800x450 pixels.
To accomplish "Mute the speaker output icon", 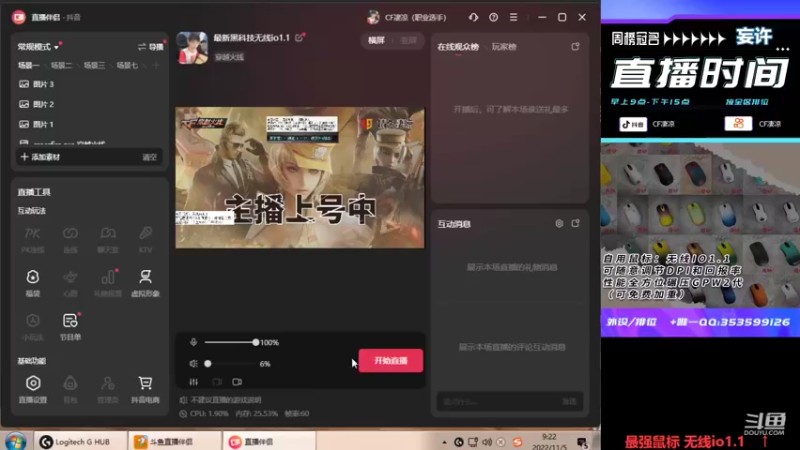I will tap(193, 364).
